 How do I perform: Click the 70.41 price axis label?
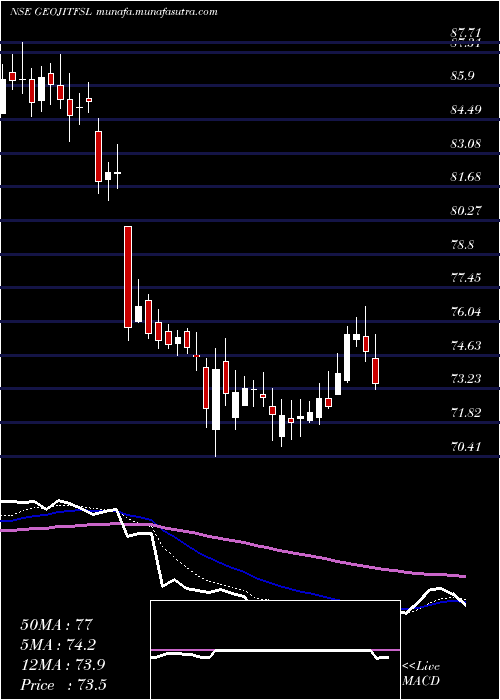click(x=466, y=446)
